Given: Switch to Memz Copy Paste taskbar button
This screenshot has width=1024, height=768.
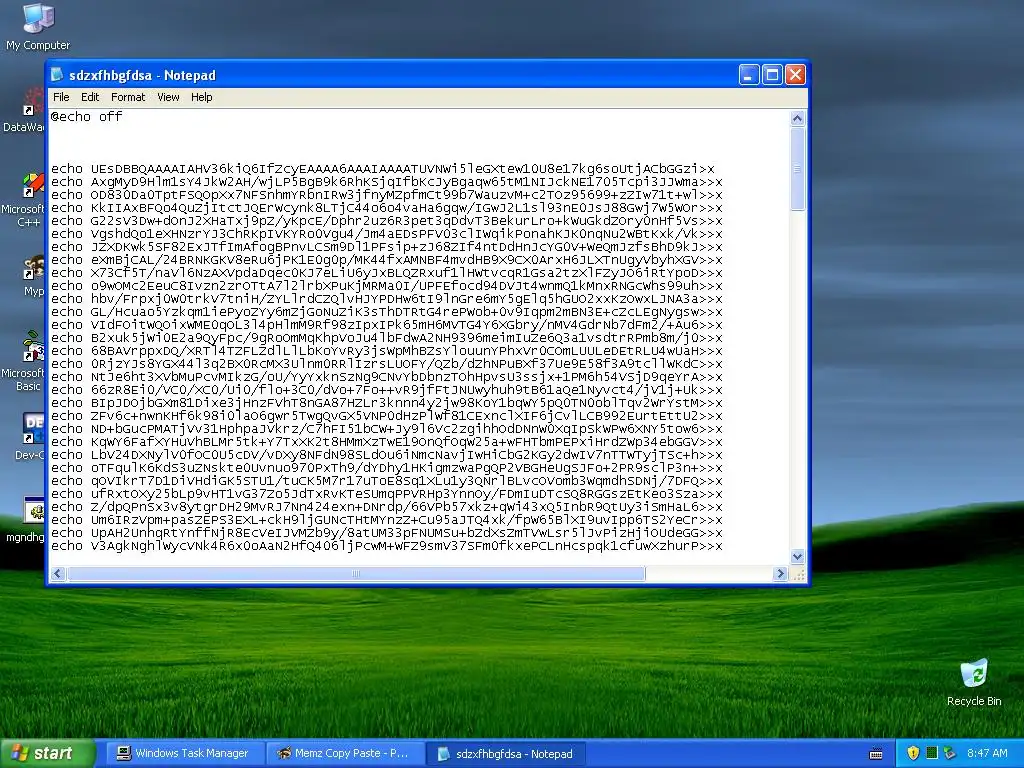Looking at the screenshot, I should [345, 753].
